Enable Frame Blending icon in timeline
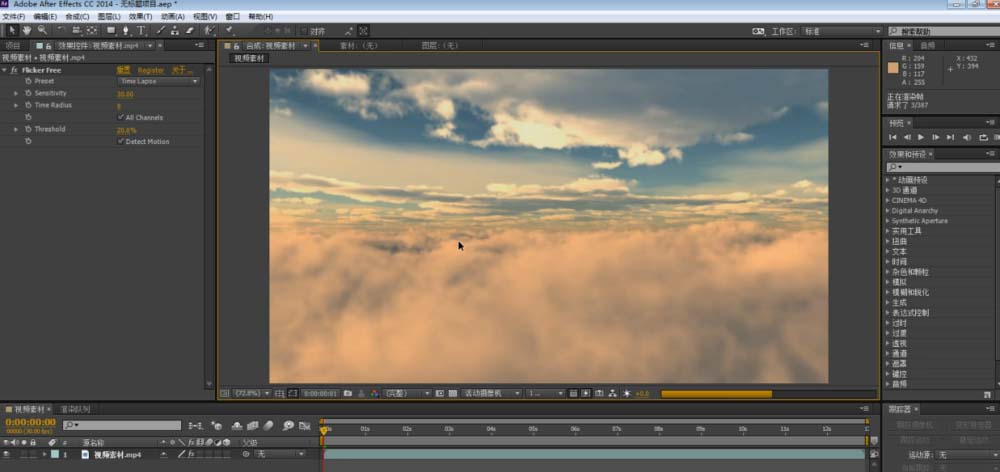Viewport: 1000px width, 472px height. (x=253, y=425)
